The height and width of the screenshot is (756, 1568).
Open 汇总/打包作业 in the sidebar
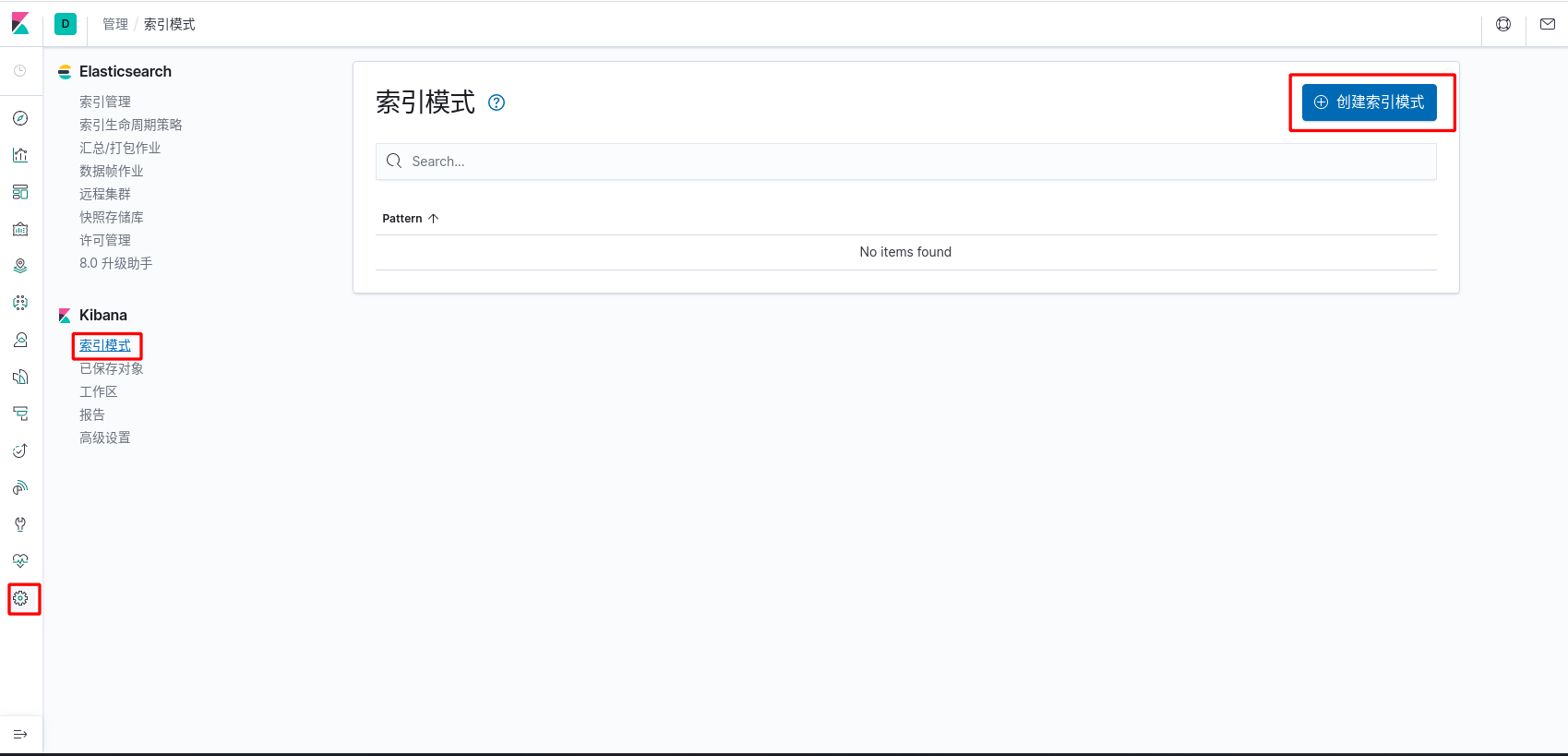(120, 148)
